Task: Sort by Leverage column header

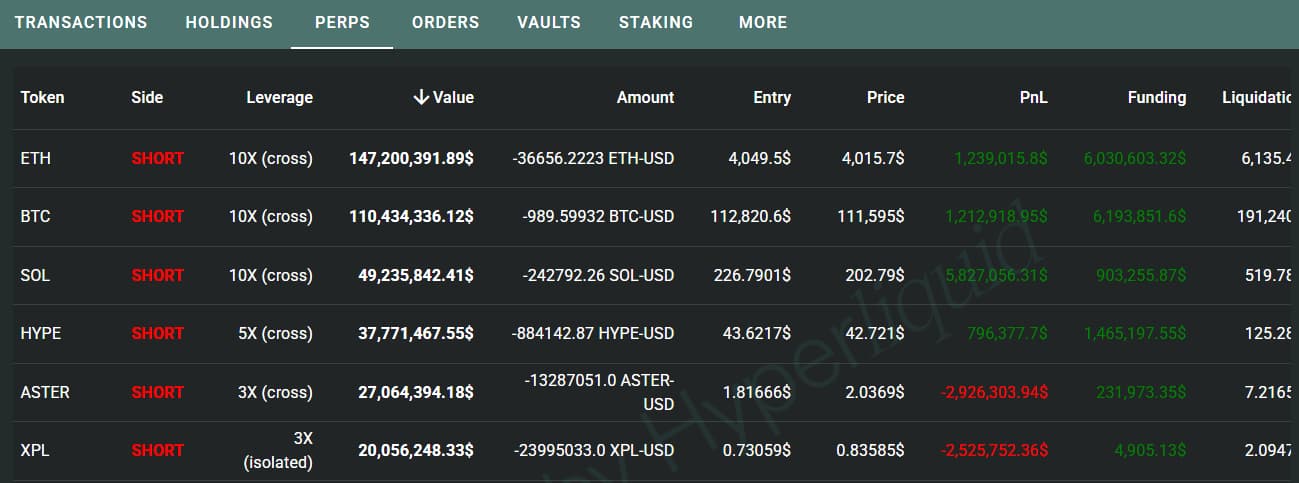Action: 279,97
